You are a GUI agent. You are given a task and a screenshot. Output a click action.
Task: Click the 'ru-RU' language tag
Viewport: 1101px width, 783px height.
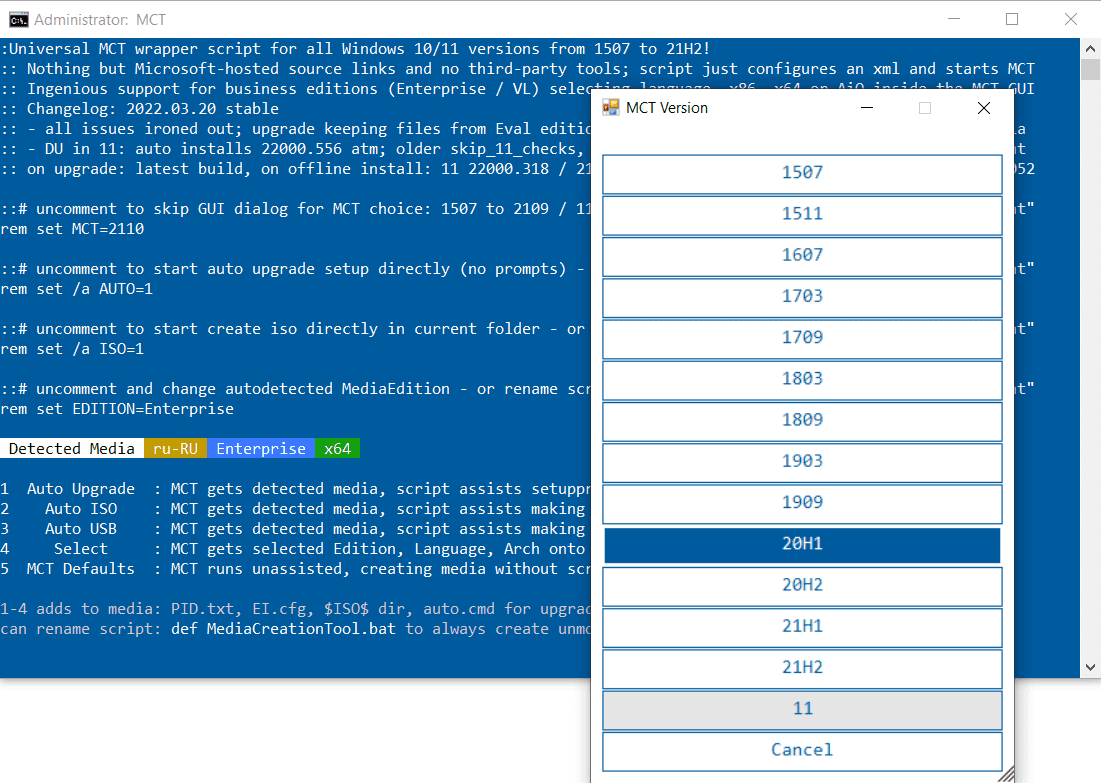pyautogui.click(x=176, y=448)
